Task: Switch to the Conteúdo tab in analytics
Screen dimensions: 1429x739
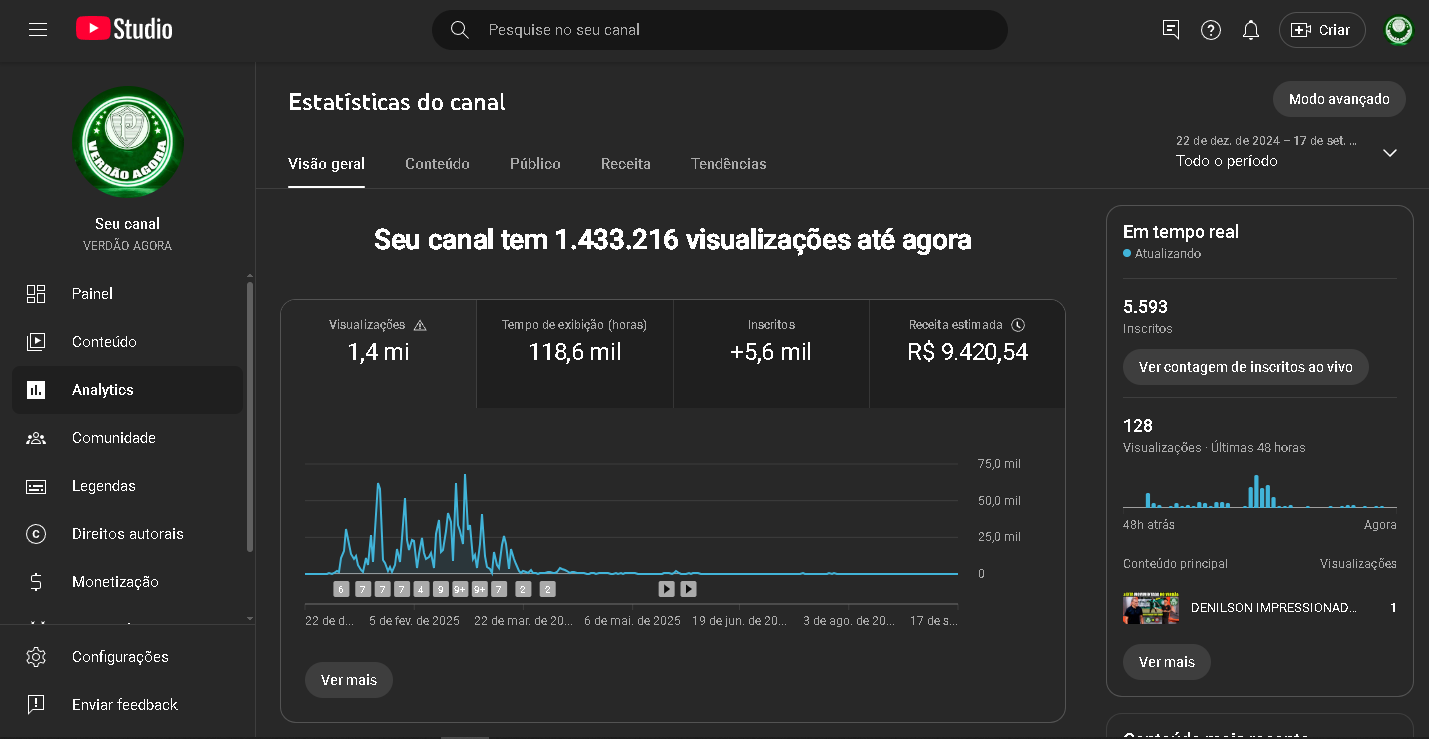Action: click(437, 164)
